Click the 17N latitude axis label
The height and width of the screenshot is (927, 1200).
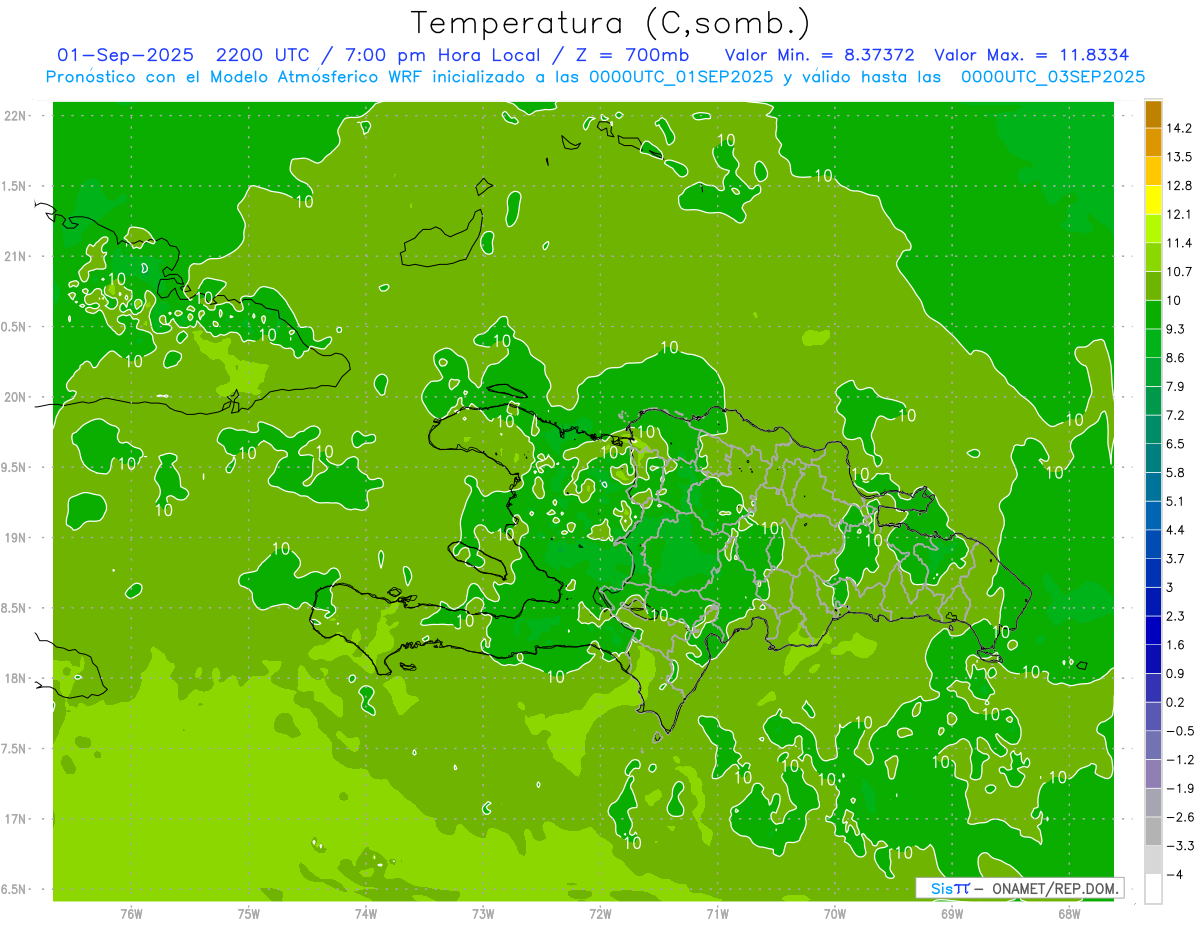click(x=16, y=819)
